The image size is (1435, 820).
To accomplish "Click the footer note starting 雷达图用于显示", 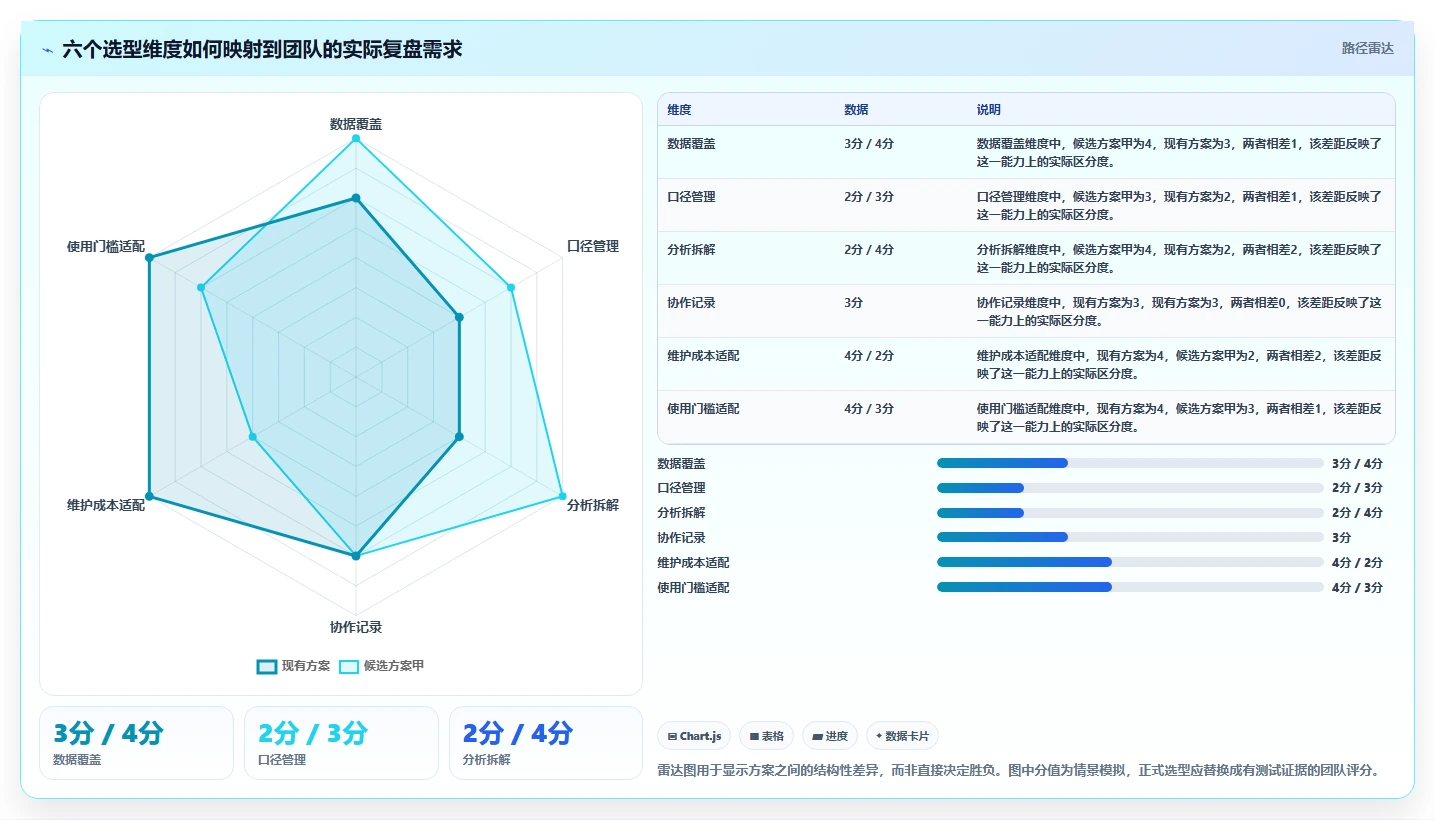I will point(1021,770).
